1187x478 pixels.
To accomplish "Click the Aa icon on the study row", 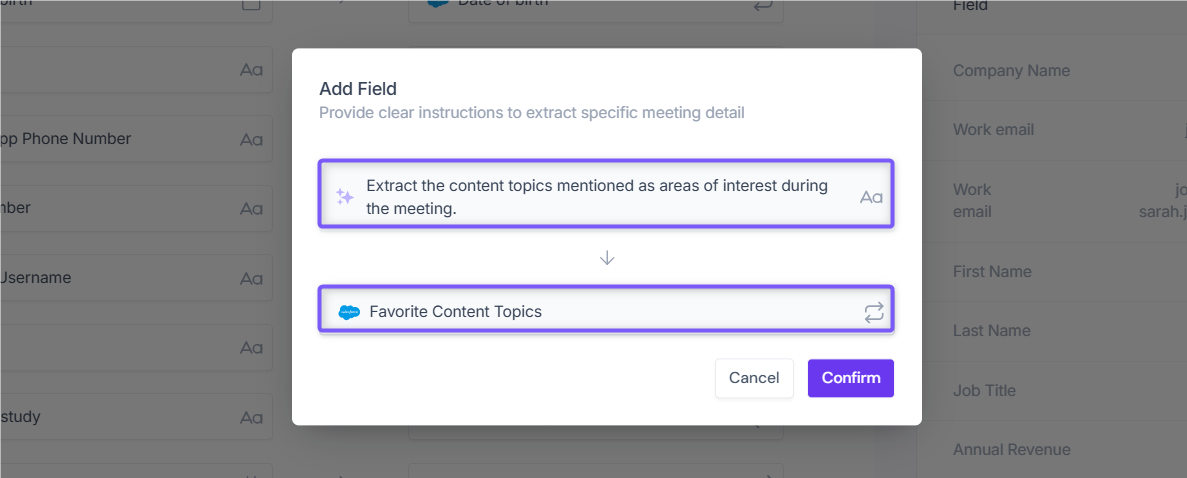I will tap(251, 417).
